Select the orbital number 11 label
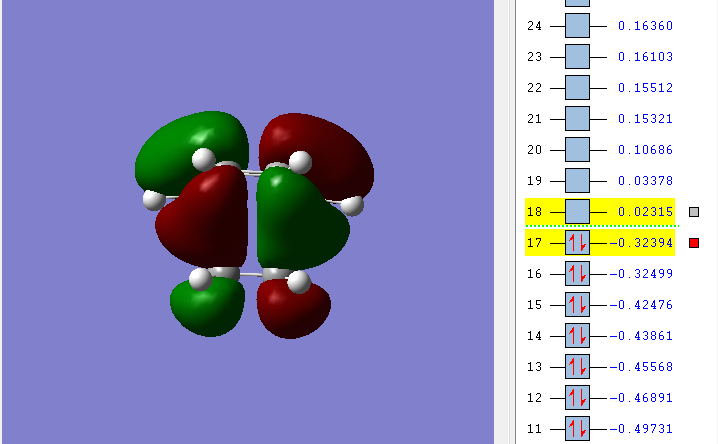The height and width of the screenshot is (444, 718). [534, 428]
